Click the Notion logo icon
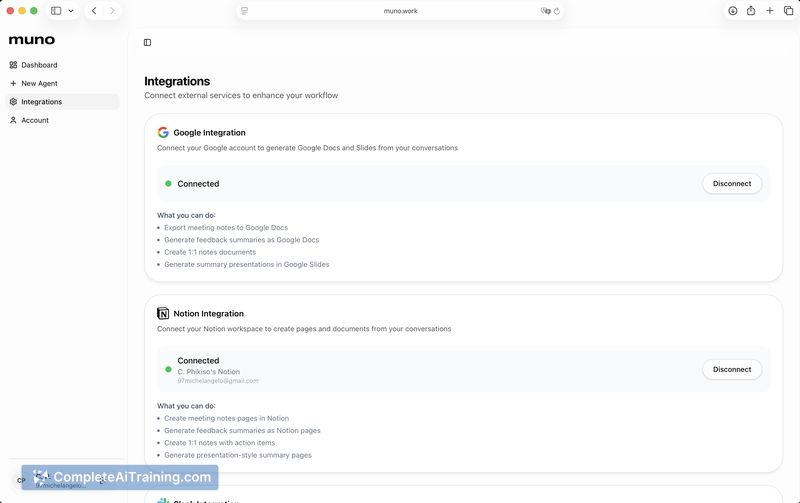This screenshot has height=503, width=800. click(x=163, y=313)
